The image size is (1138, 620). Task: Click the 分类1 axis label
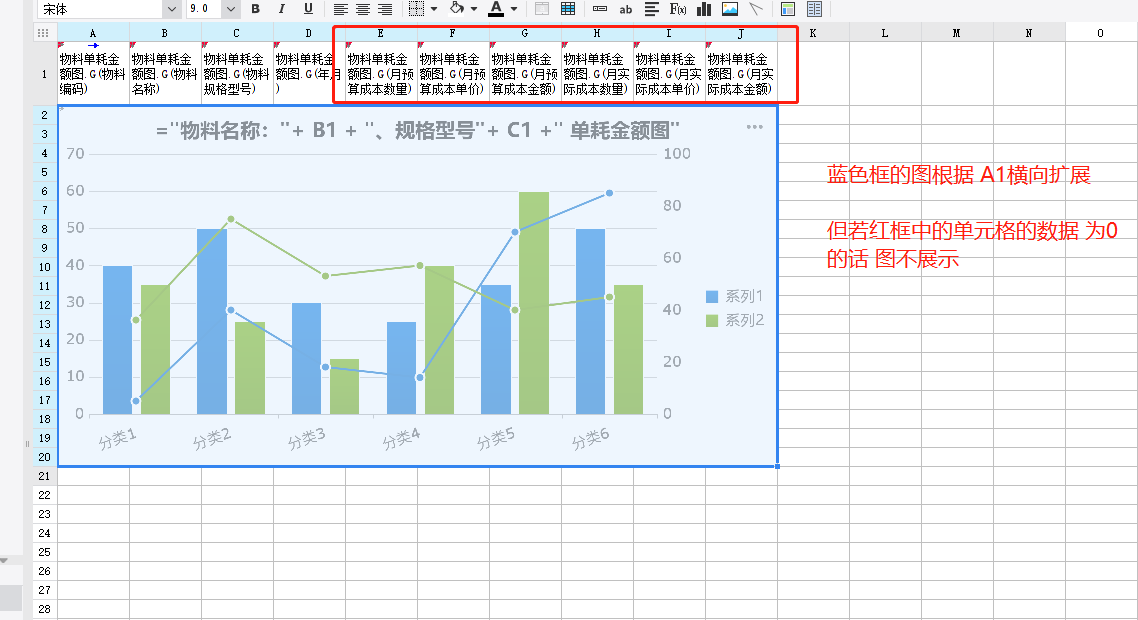pyautogui.click(x=118, y=439)
